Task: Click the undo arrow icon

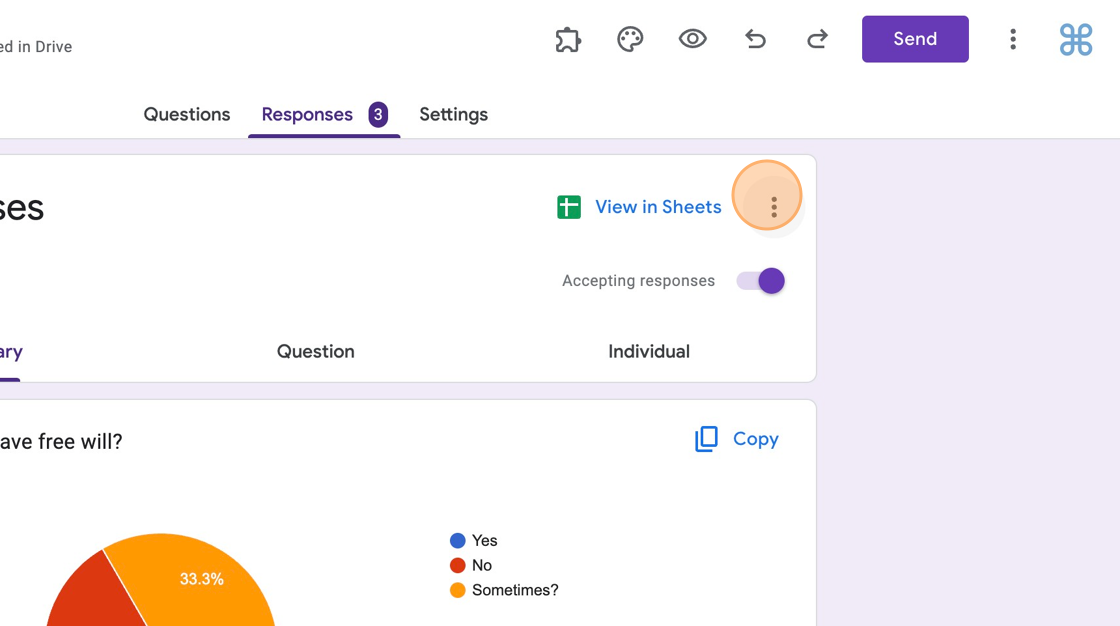Action: pos(755,39)
